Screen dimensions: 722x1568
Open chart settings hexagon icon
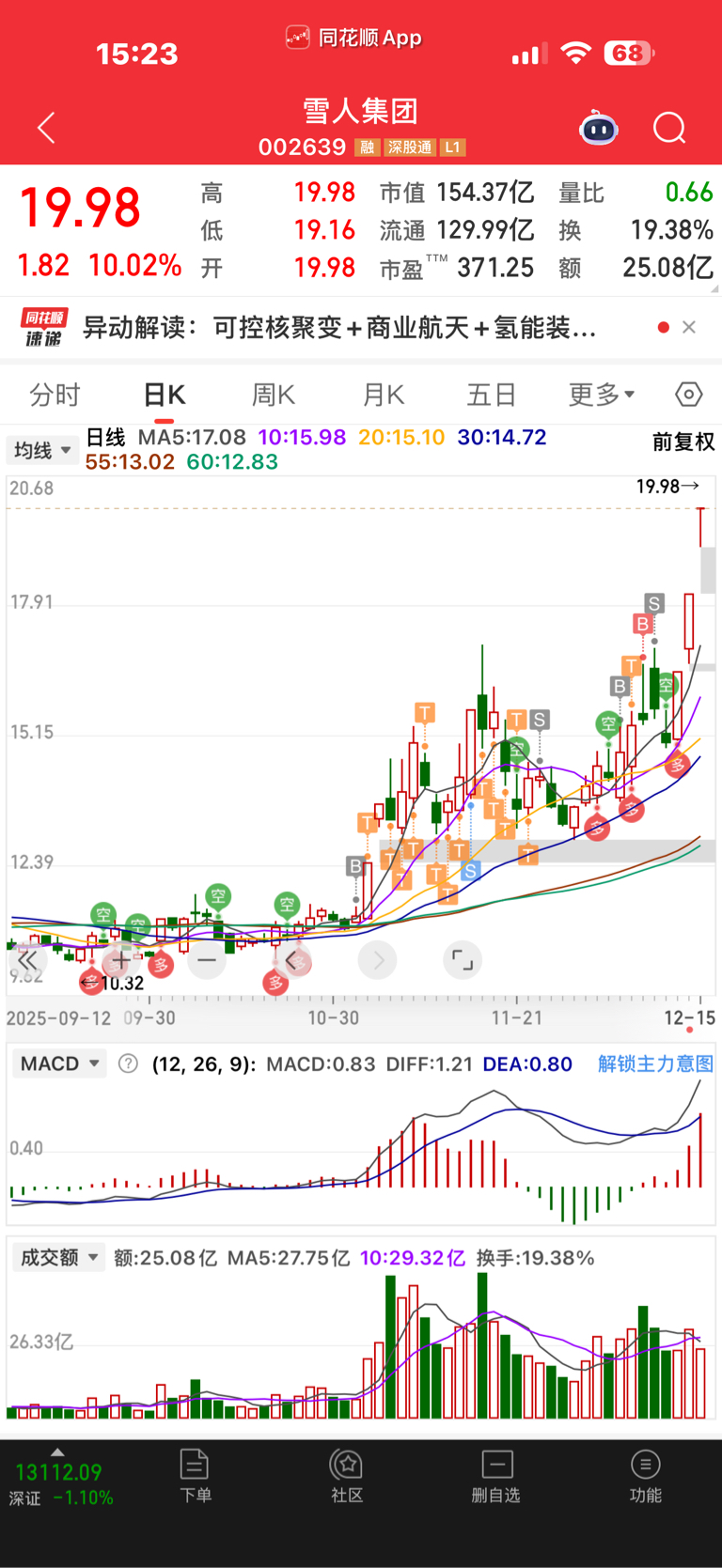point(688,395)
